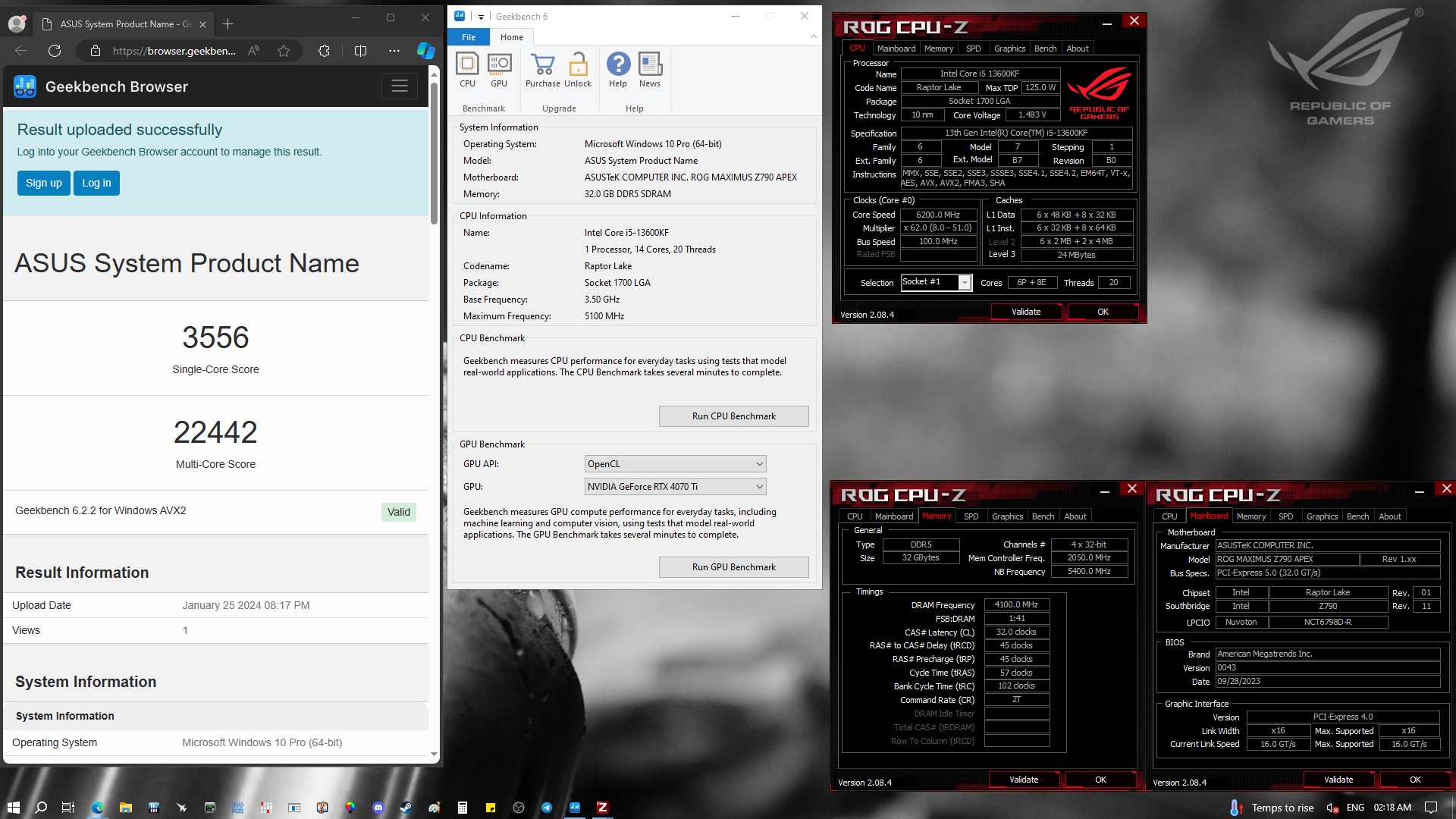Click OK in the Mainboard CPU-Z window
The image size is (1456, 819).
1415,780
